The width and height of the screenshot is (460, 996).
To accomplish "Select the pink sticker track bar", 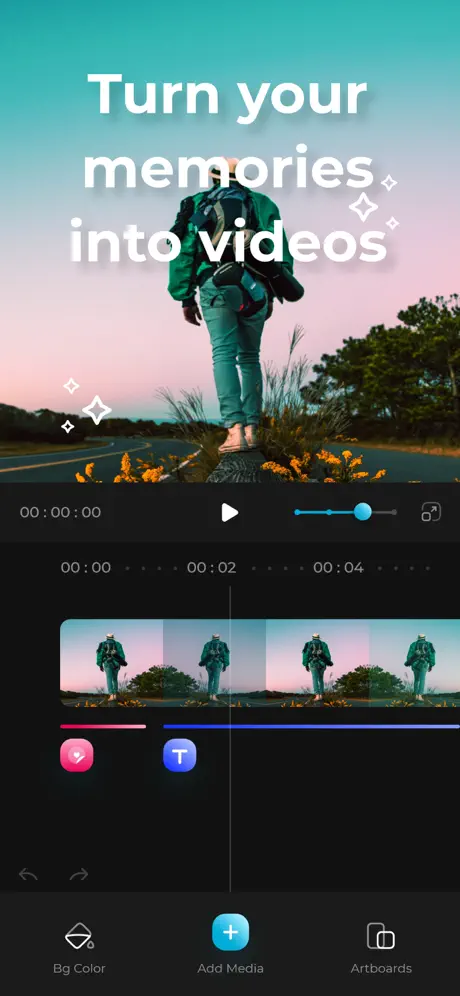I will coord(103,726).
